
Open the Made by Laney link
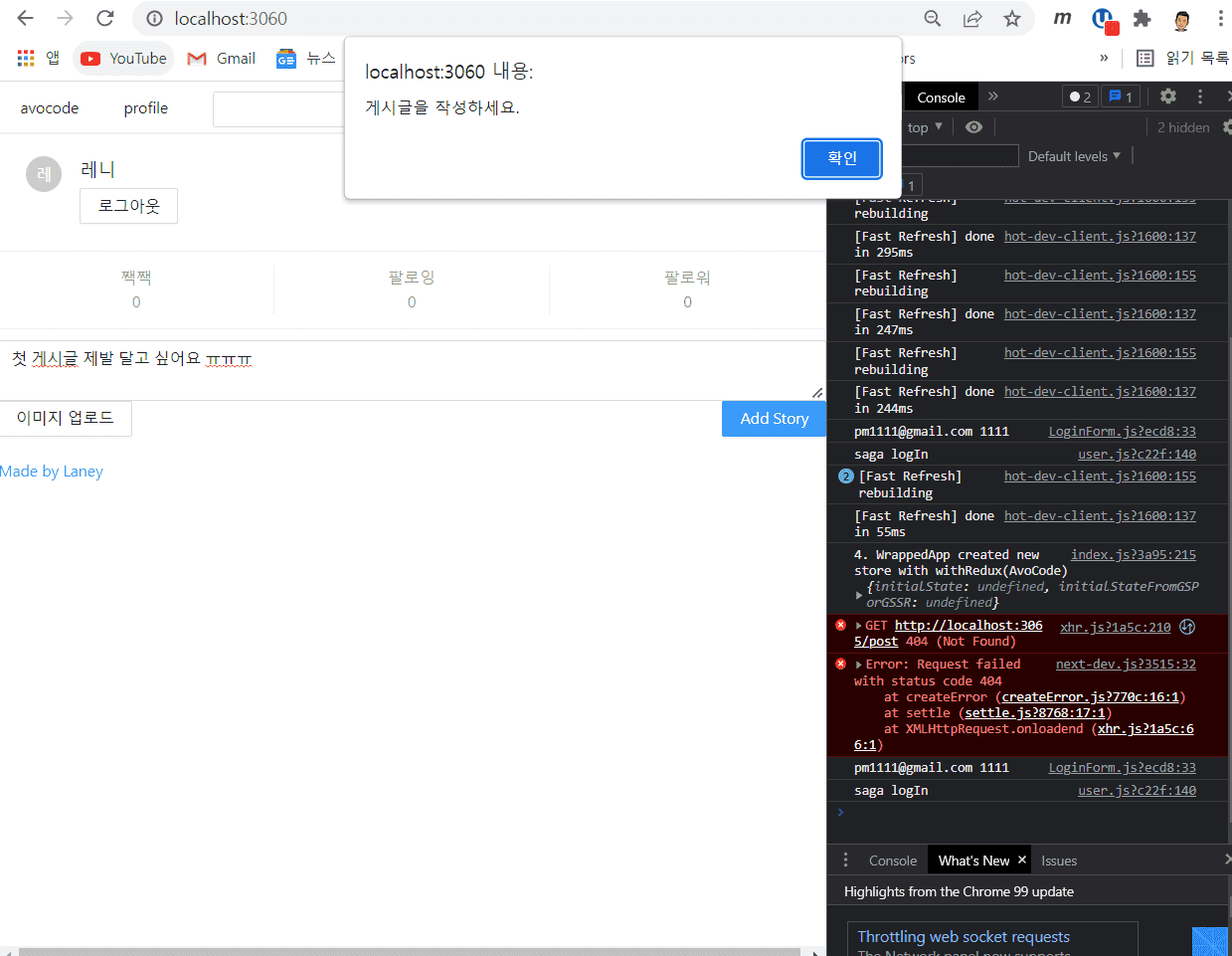tap(52, 472)
